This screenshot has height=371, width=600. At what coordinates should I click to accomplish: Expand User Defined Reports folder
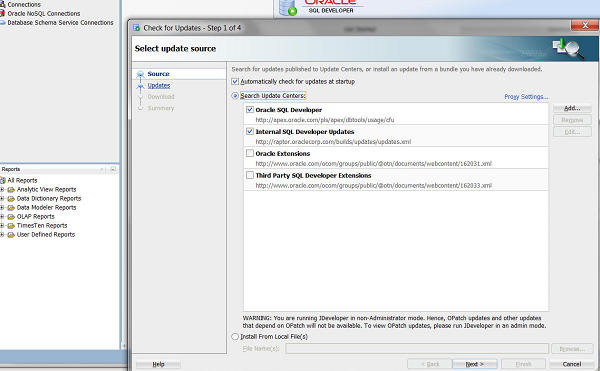pyautogui.click(x=2, y=235)
